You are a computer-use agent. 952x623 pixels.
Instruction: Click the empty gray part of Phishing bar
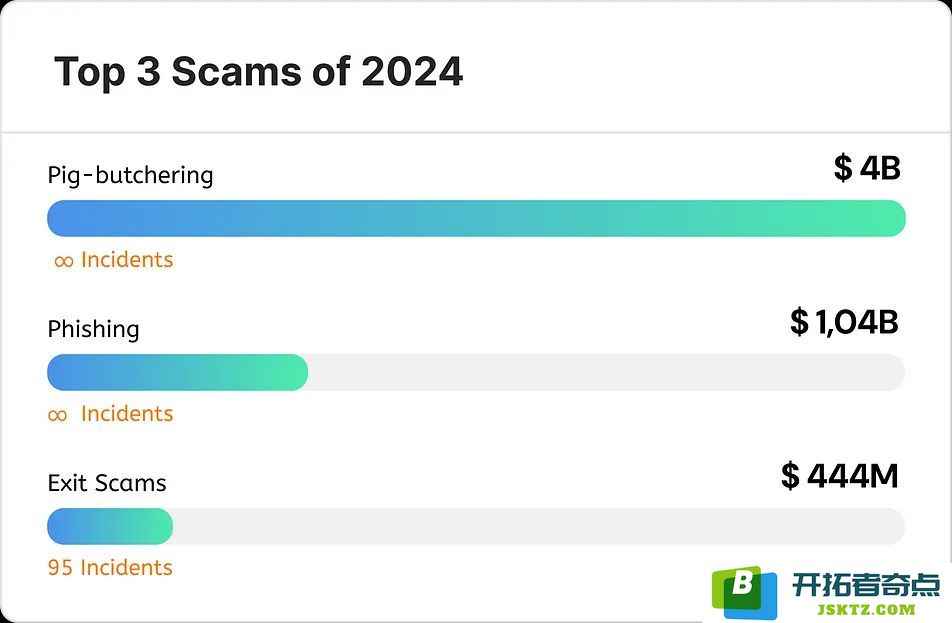click(x=607, y=372)
